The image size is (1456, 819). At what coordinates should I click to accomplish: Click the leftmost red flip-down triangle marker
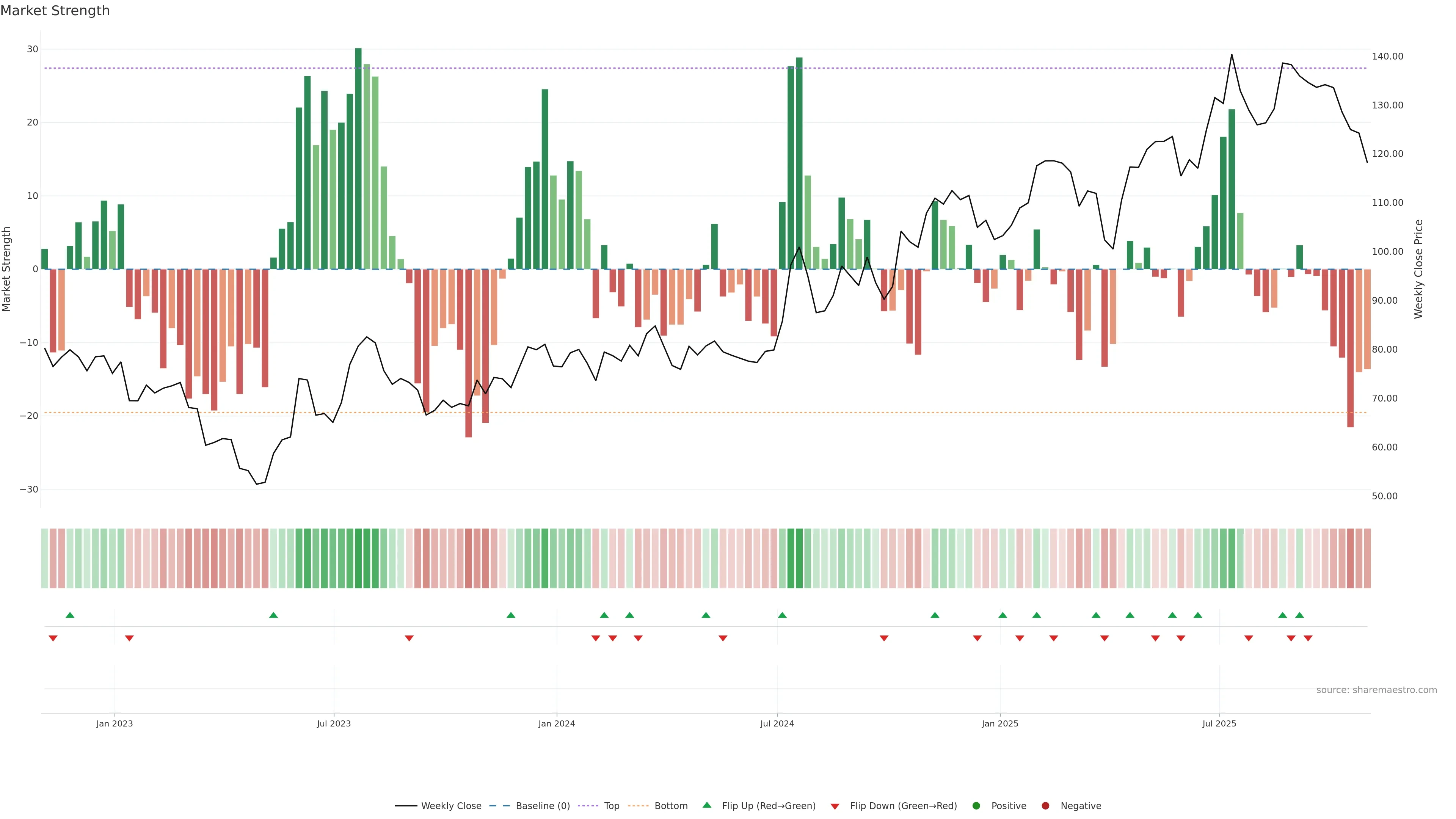(x=53, y=638)
